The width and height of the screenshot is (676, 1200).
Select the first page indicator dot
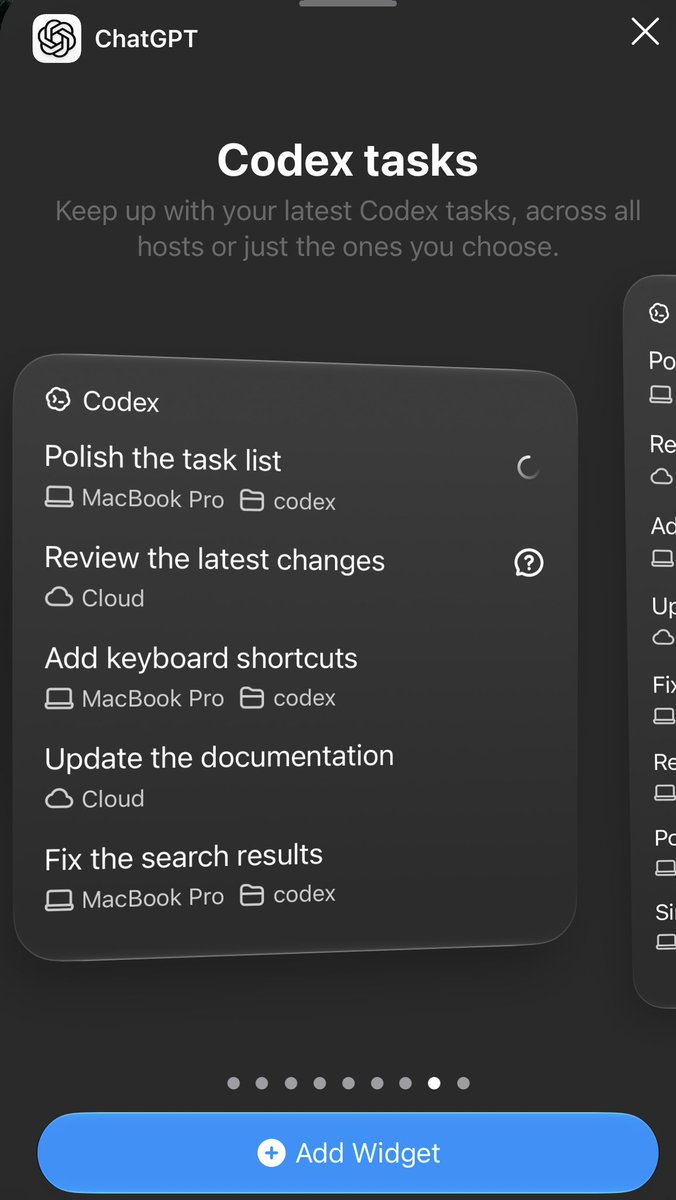click(234, 1083)
